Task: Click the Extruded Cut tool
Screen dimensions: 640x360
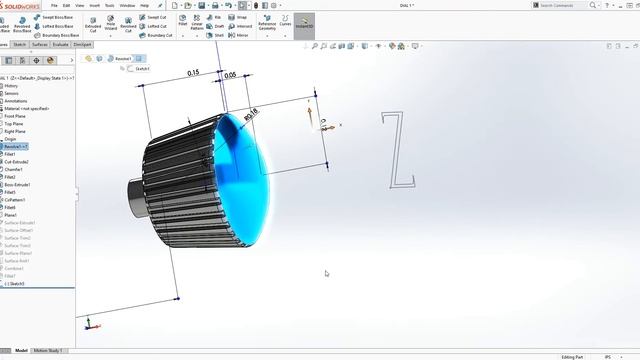Action: point(93,24)
